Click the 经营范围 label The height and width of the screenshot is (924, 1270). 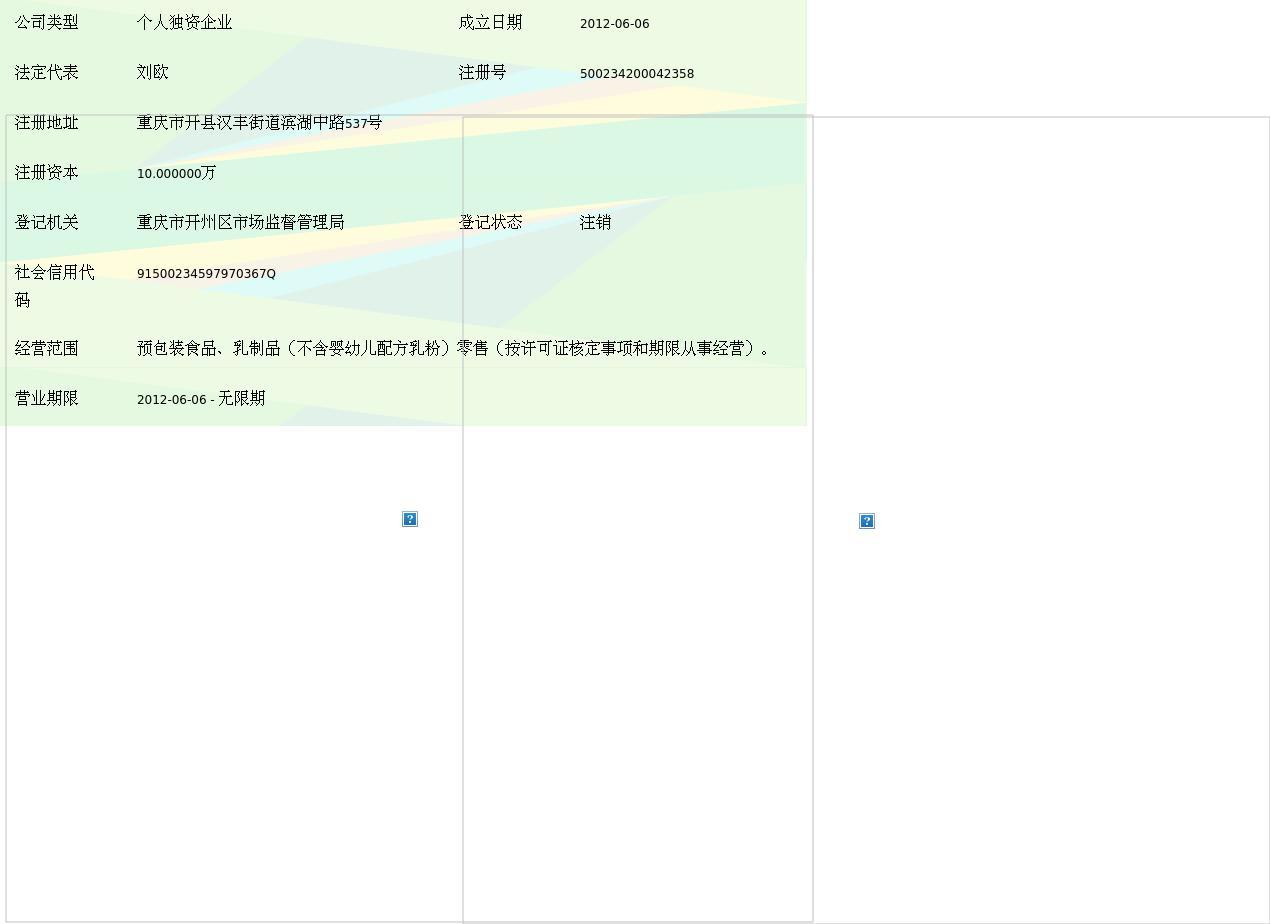pos(47,348)
